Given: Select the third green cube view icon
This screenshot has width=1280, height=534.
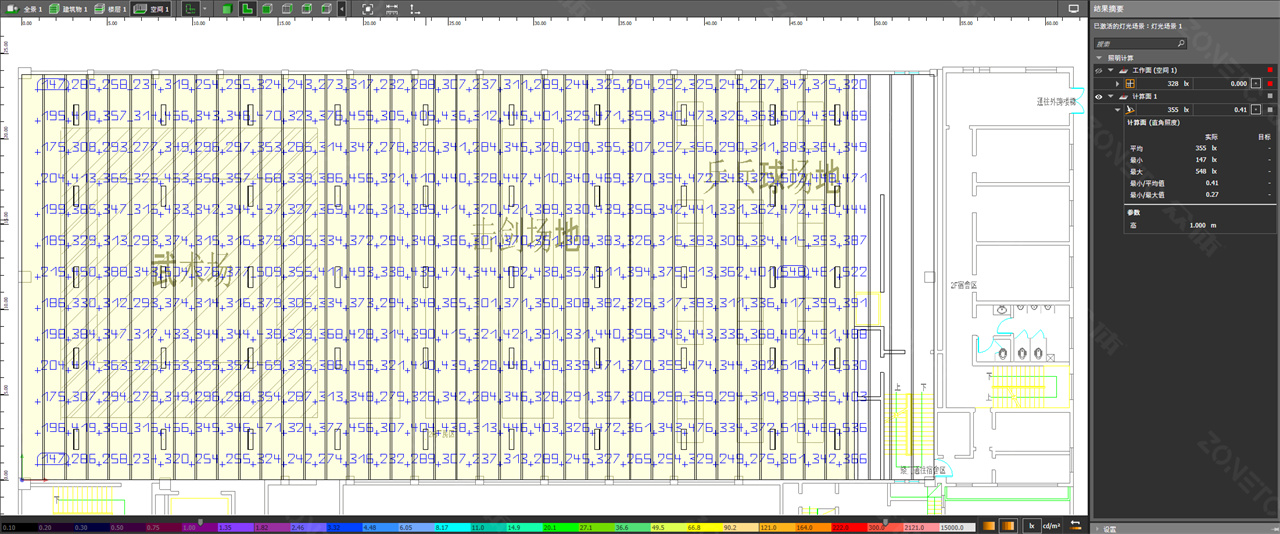Looking at the screenshot, I should point(267,9).
